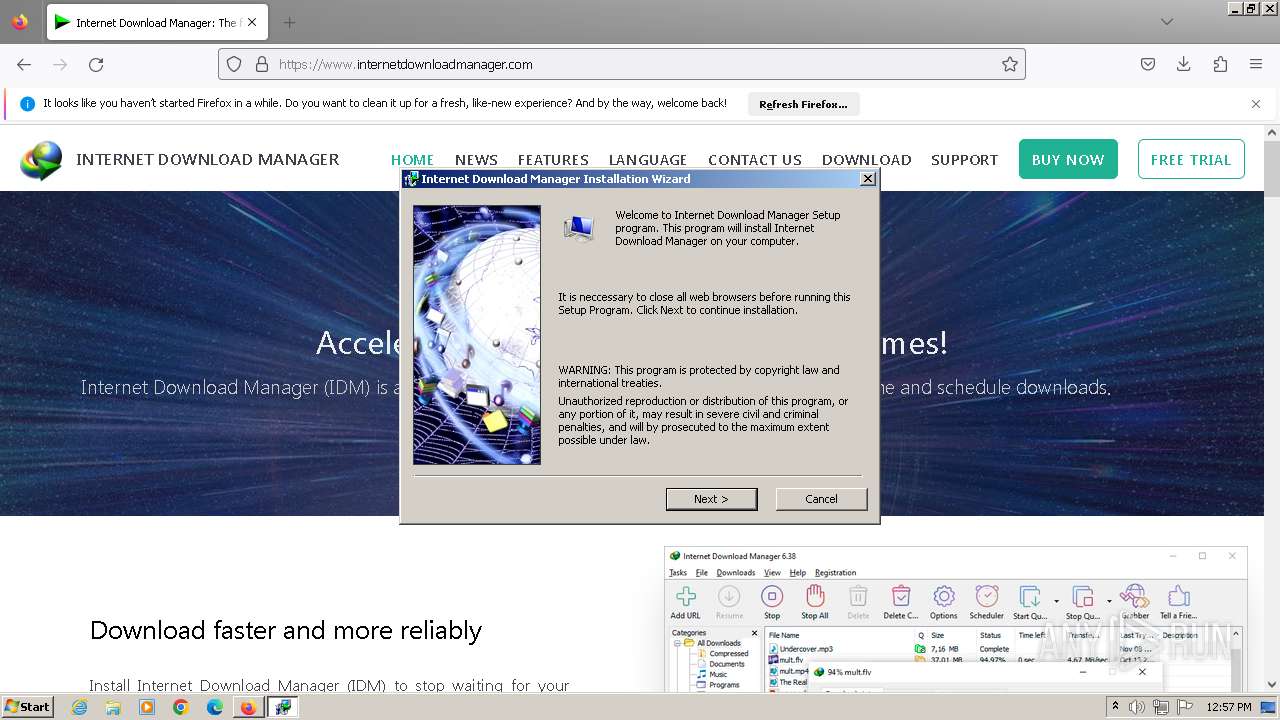Show hidden system tray icons
Screen dimensions: 1280x720
(x=1115, y=707)
